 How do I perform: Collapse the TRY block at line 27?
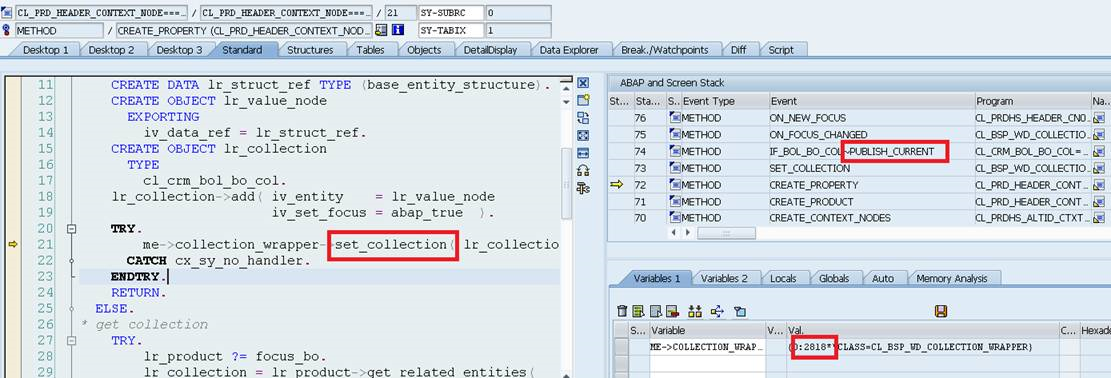pos(71,340)
